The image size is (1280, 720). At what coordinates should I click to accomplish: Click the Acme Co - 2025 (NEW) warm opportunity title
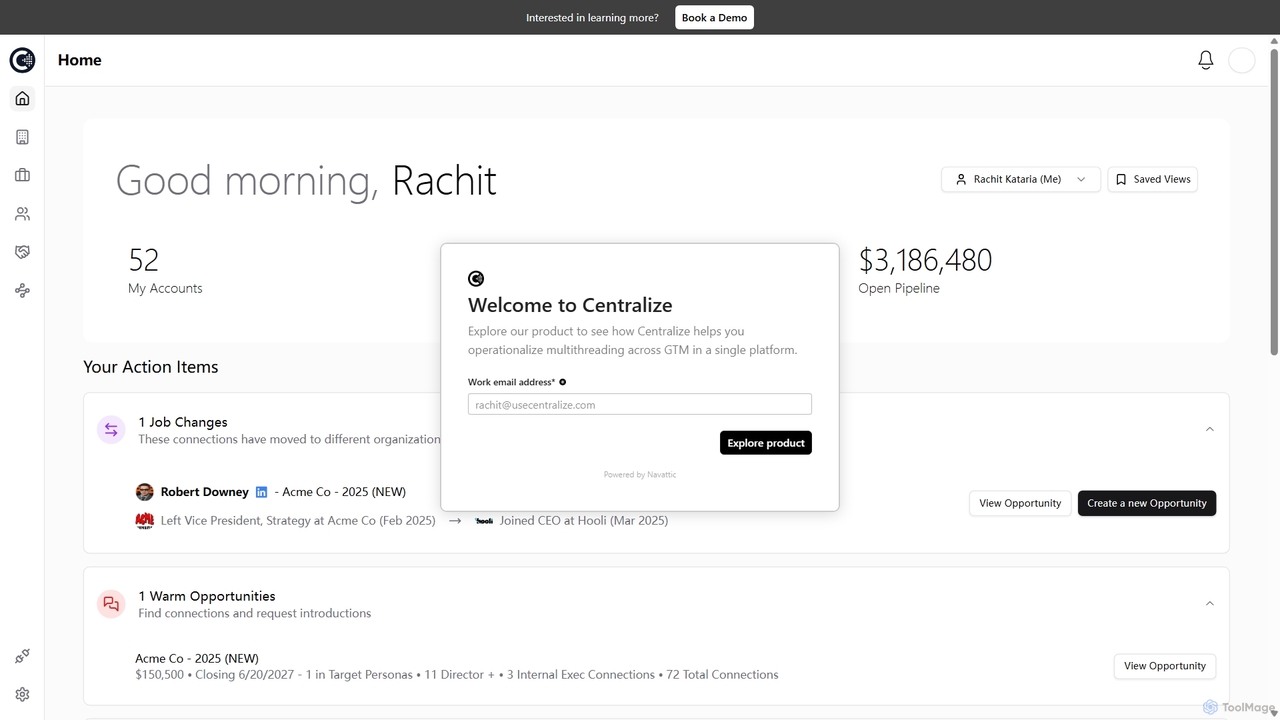point(197,658)
